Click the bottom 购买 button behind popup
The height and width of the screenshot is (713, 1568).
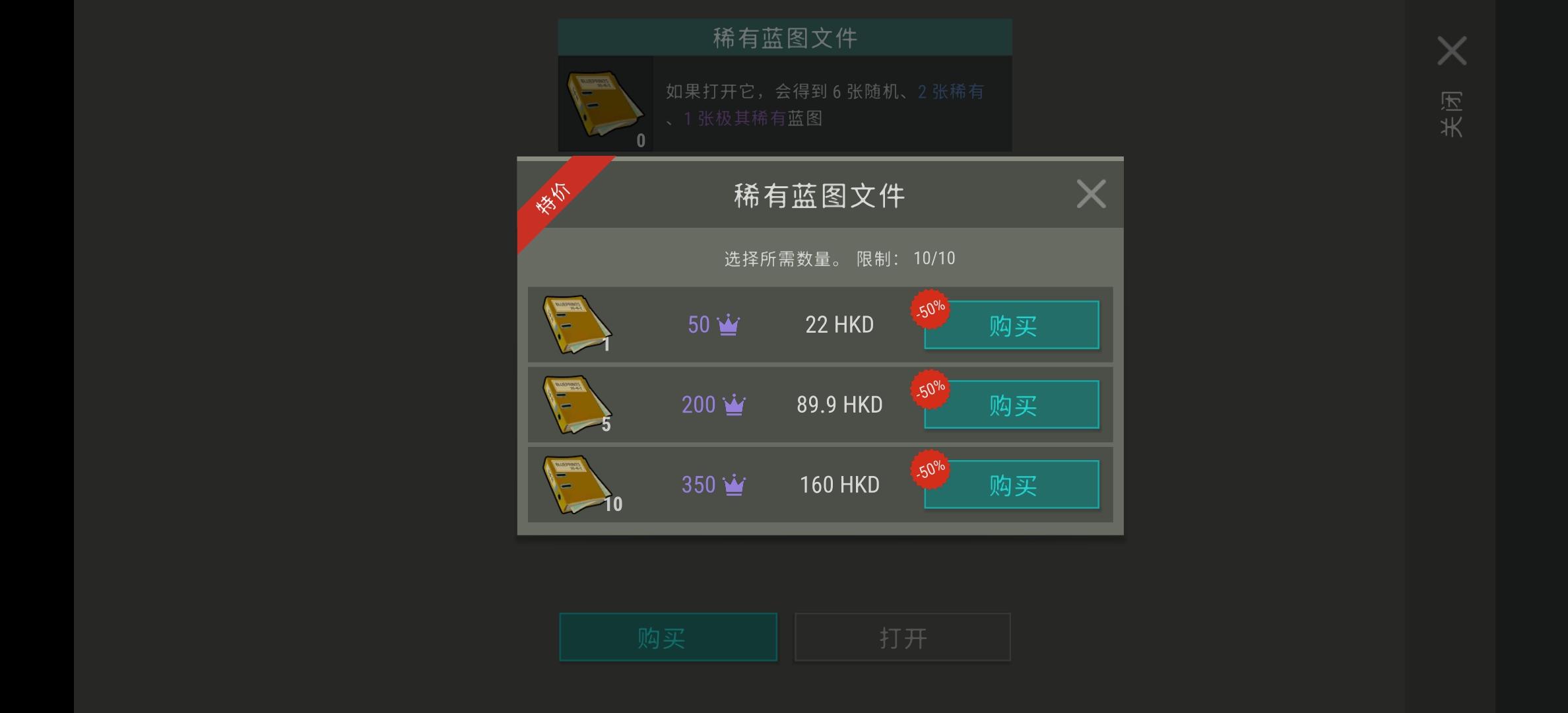point(668,637)
